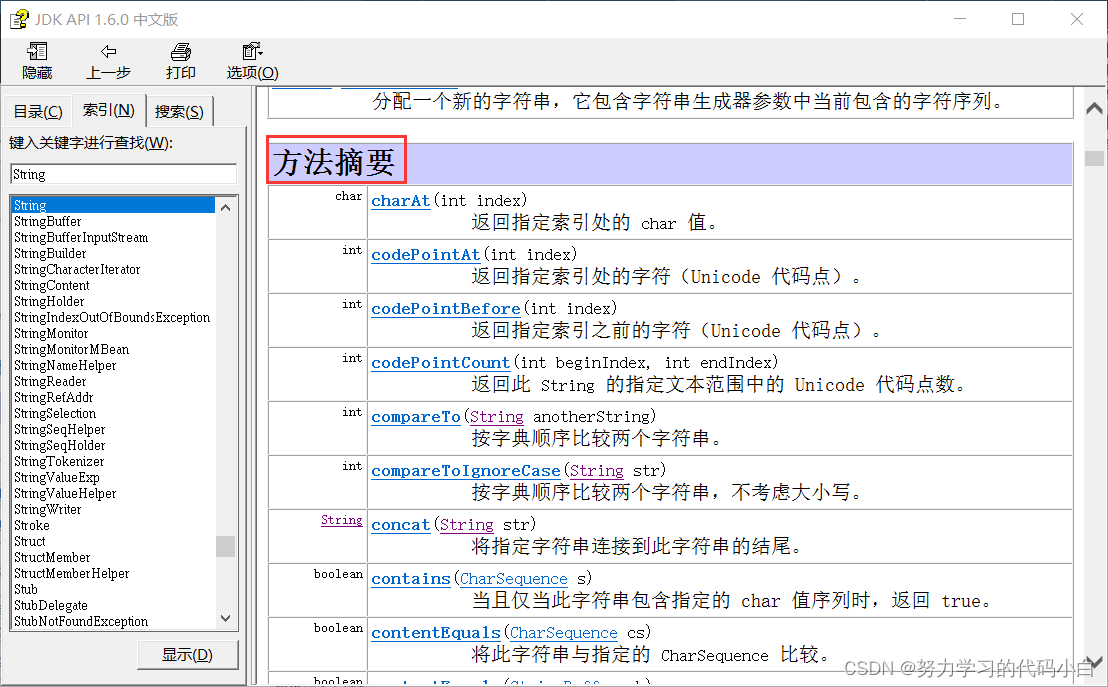This screenshot has width=1108, height=687.
Task: Select StringTokenizer index entry
Action: pos(59,462)
